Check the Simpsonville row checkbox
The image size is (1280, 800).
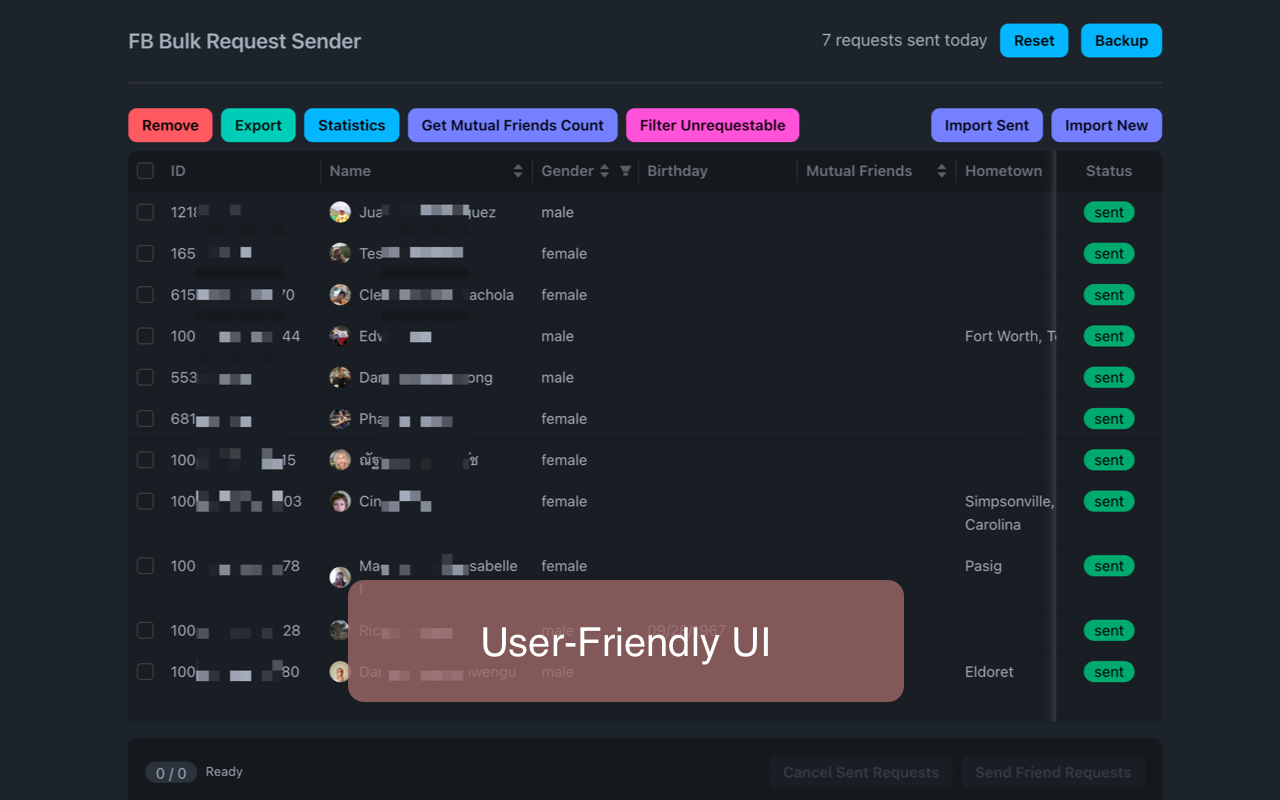pyautogui.click(x=145, y=501)
